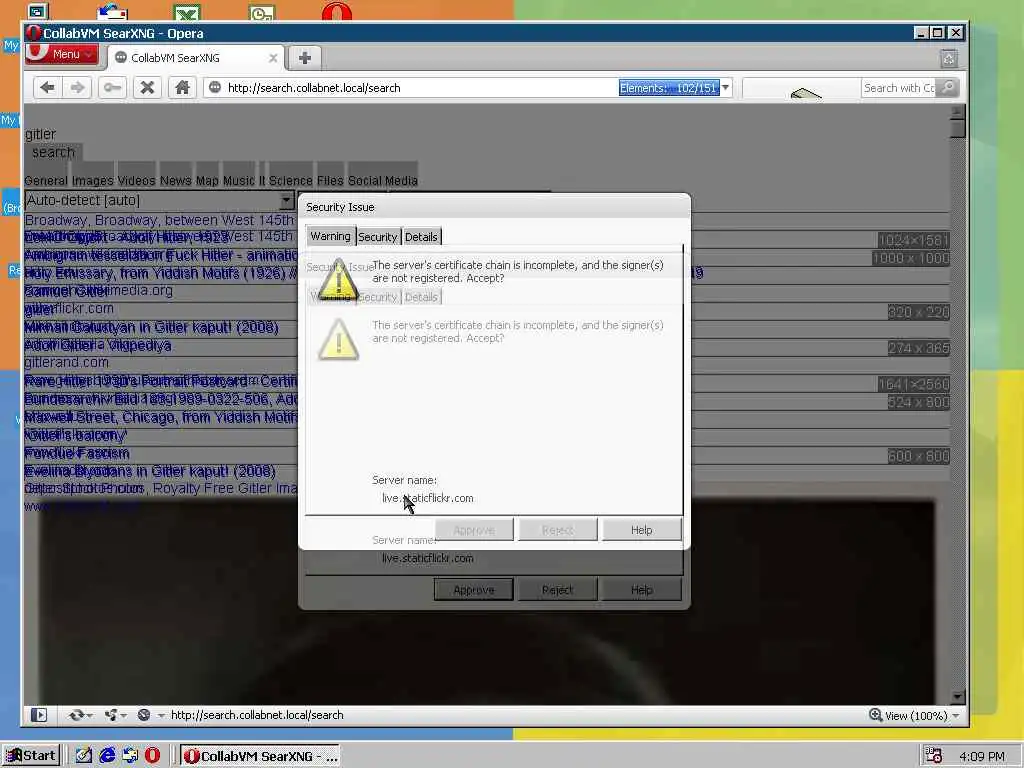Click the dark Approve button at dialog bottom
The width and height of the screenshot is (1024, 768).
(473, 590)
